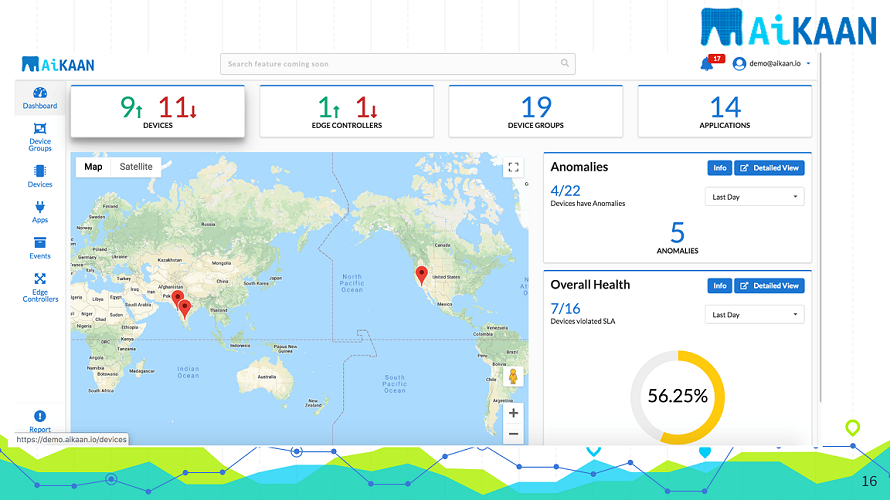Open the demo@aikaan.io account menu
Viewport: 890px width, 500px height.
771,64
